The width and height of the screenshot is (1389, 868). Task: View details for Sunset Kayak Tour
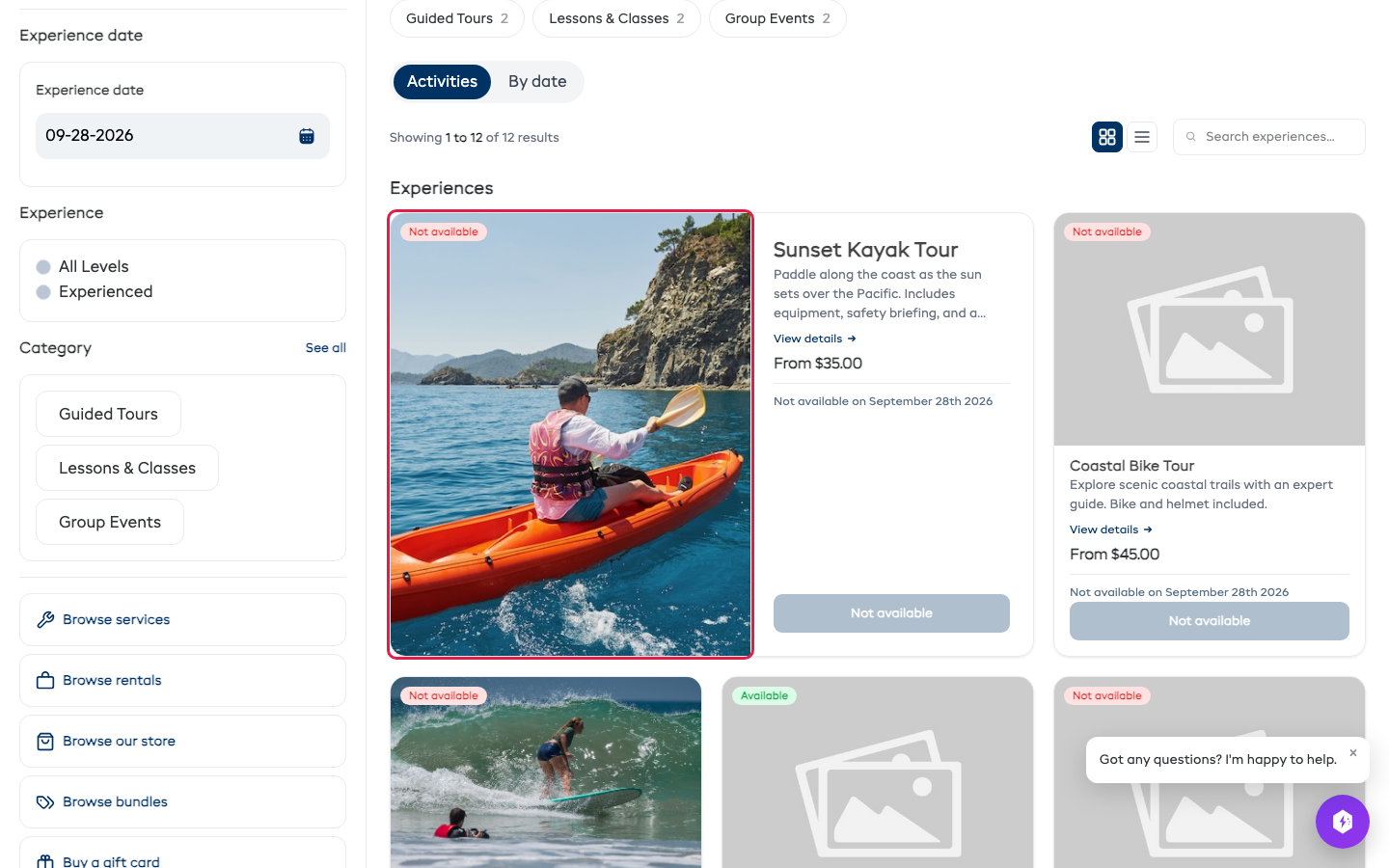click(815, 339)
